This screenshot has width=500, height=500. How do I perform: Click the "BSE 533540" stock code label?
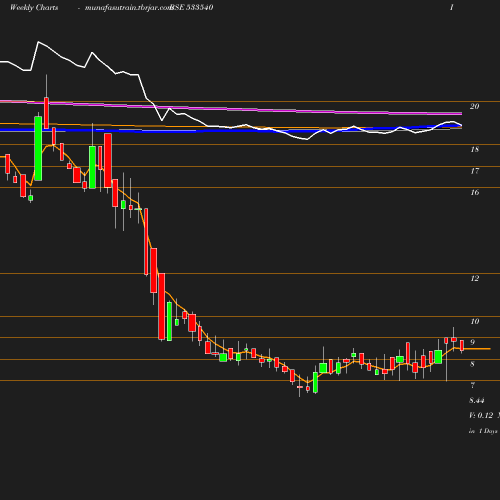[192, 8]
